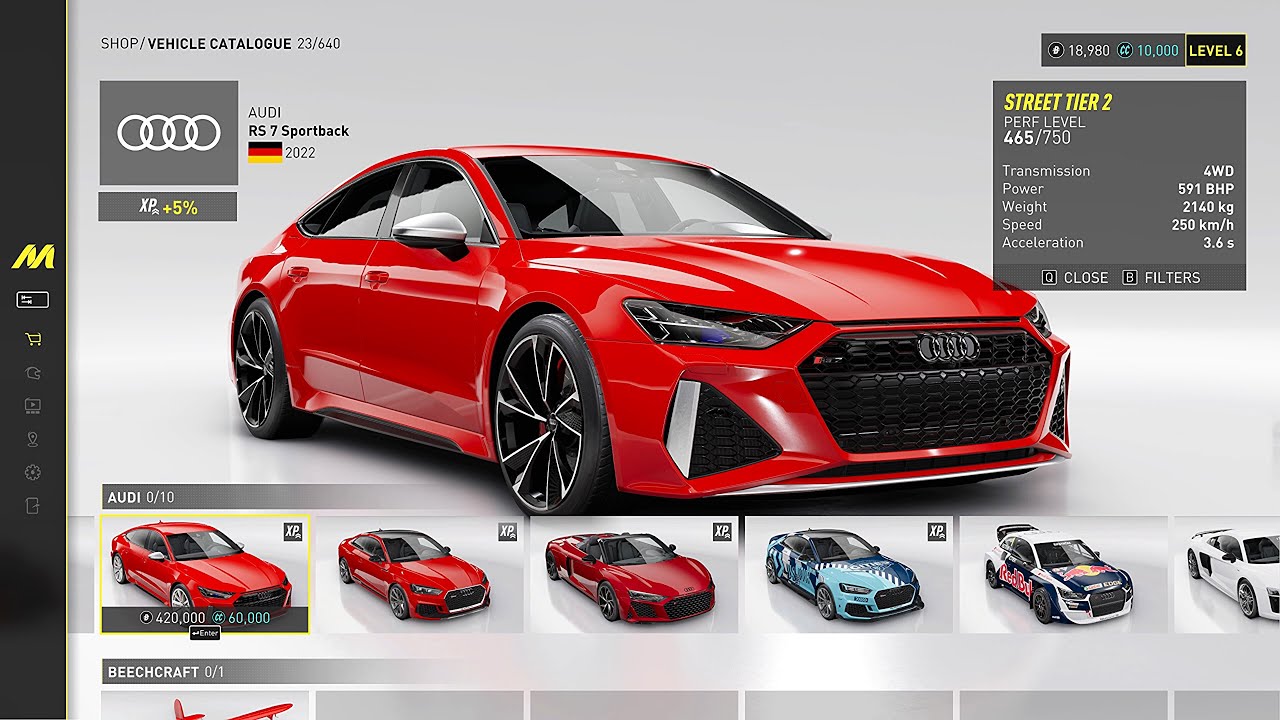This screenshot has height=720, width=1280.
Task: Click the AUDI 0/10 section header
Action: coord(139,497)
